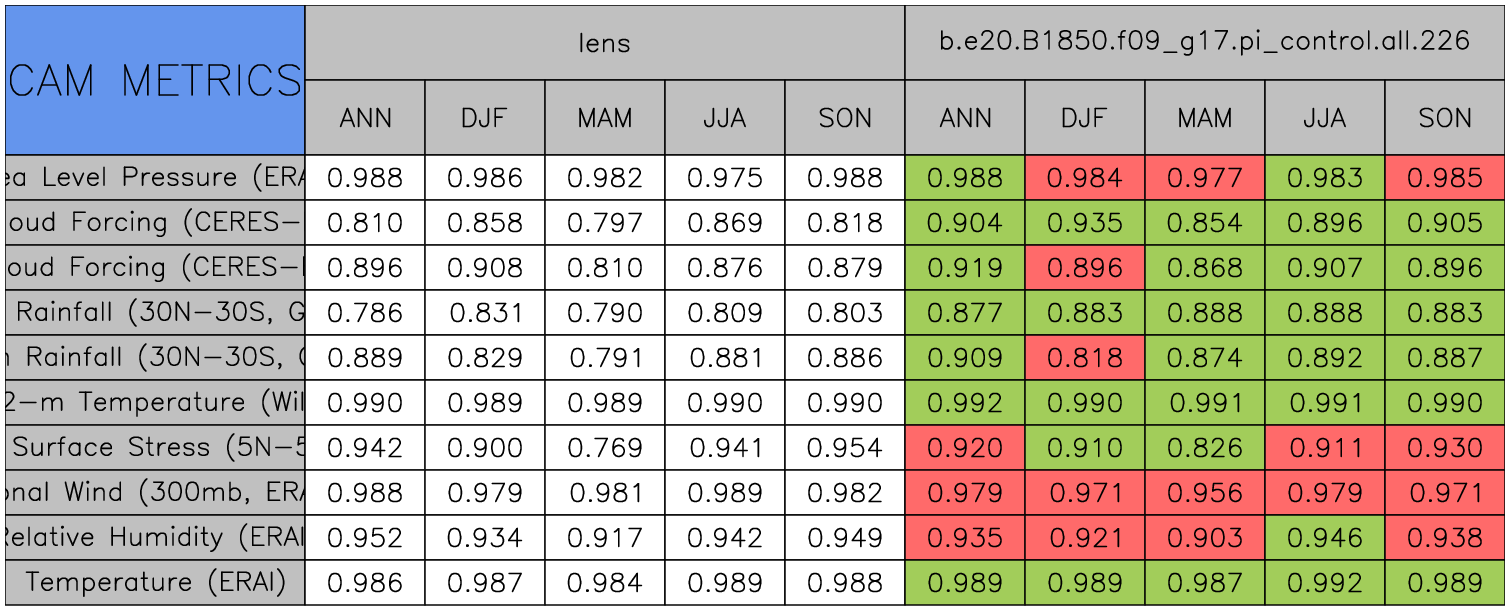Select the Surface Stress row label

pos(155,448)
